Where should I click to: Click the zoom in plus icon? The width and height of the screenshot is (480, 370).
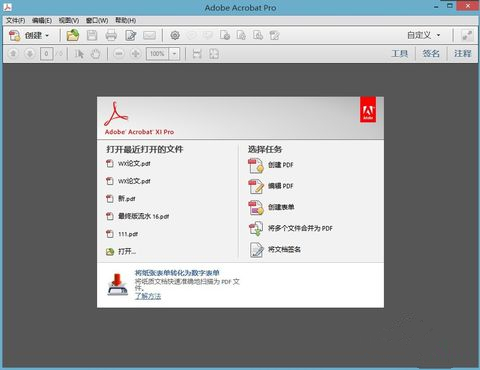point(136,54)
